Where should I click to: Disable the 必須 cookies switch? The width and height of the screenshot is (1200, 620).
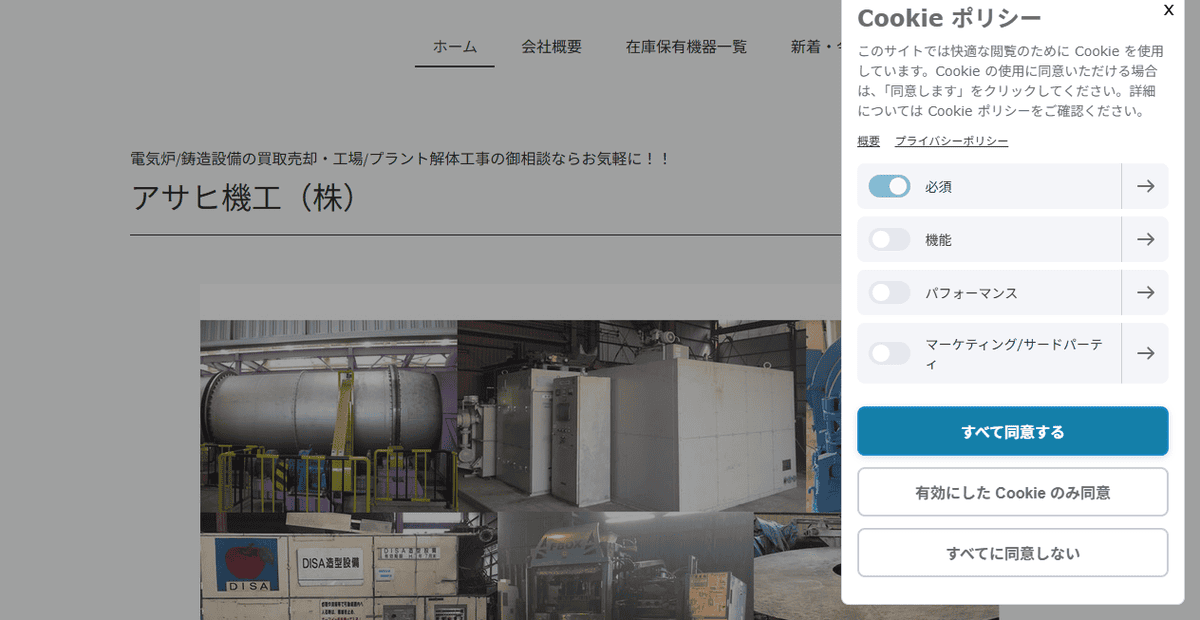pos(888,186)
